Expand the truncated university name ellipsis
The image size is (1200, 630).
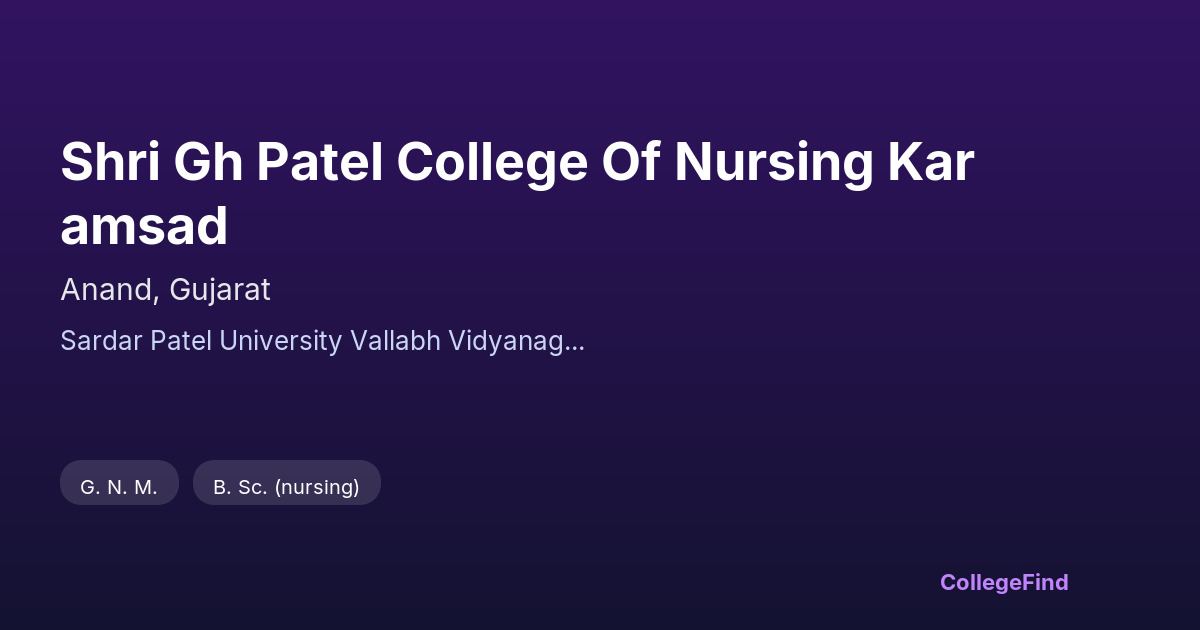coord(575,341)
